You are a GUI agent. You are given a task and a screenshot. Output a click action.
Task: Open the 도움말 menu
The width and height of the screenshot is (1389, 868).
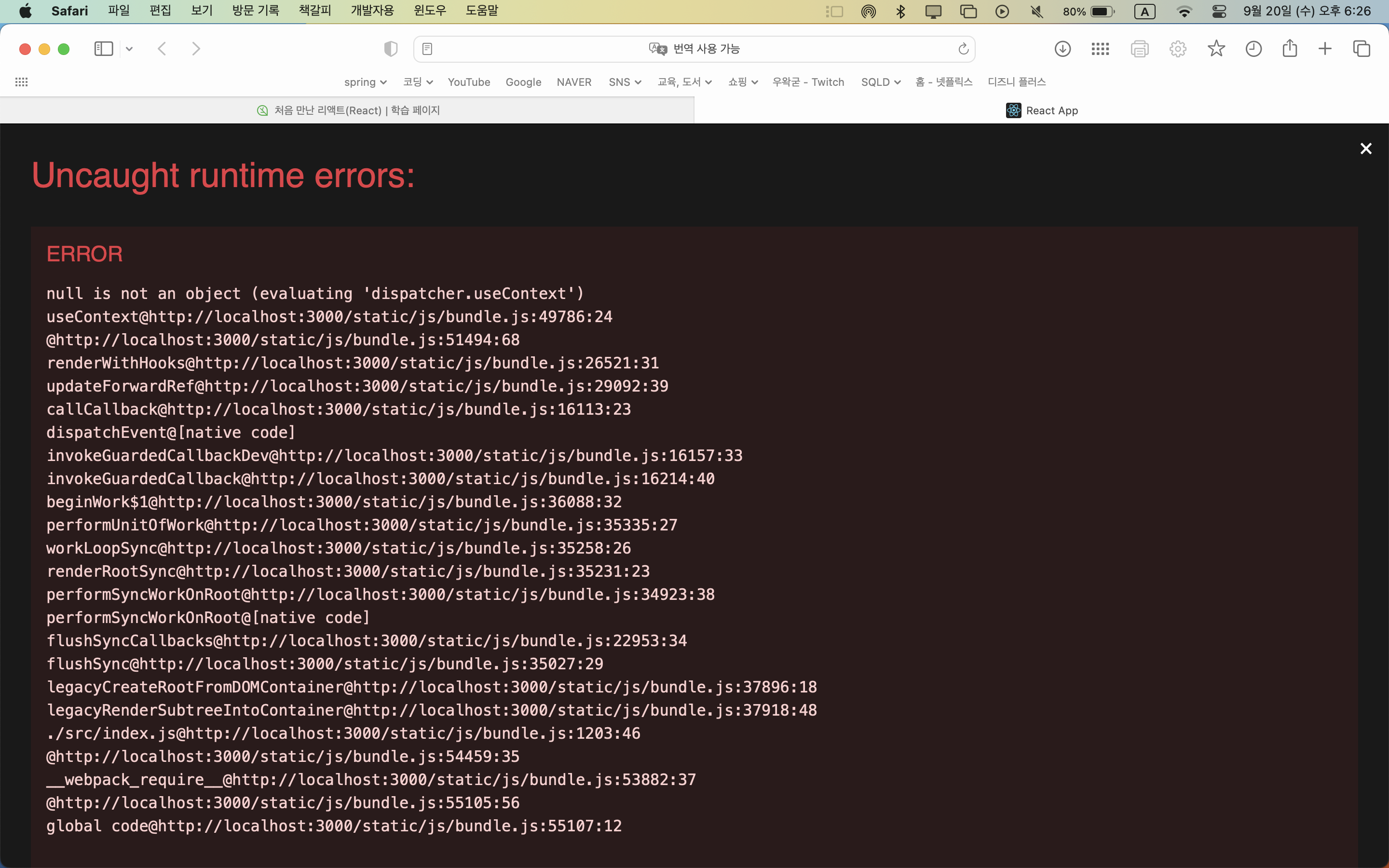[481, 11]
